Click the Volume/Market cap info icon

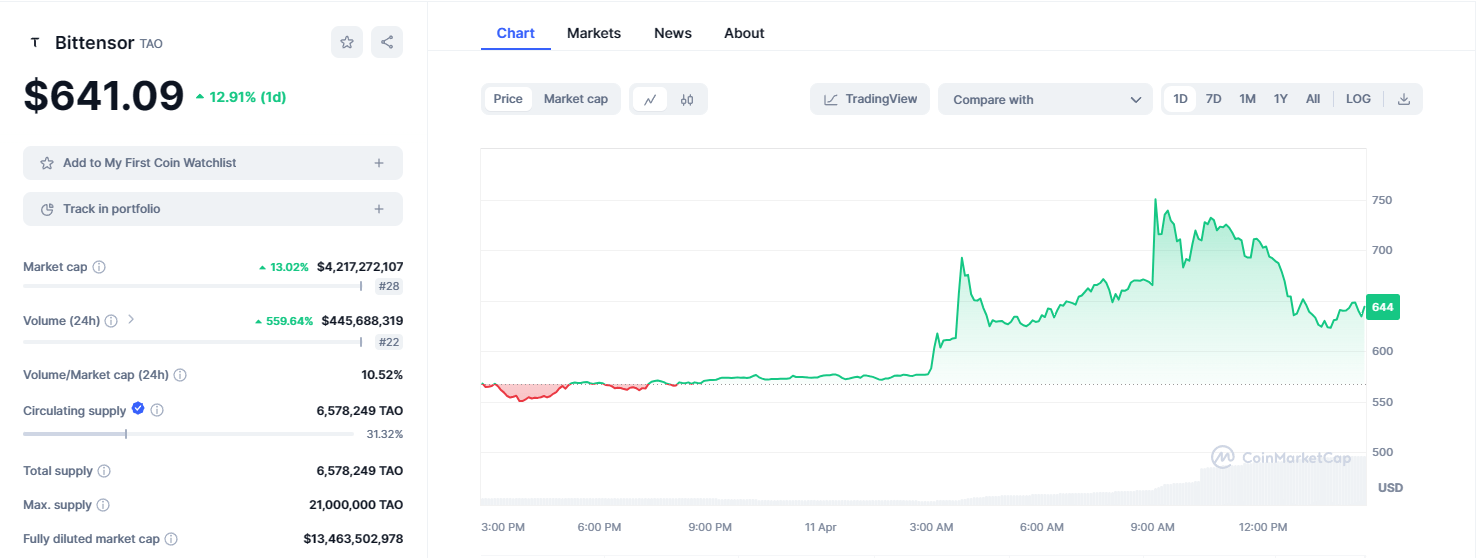point(180,375)
